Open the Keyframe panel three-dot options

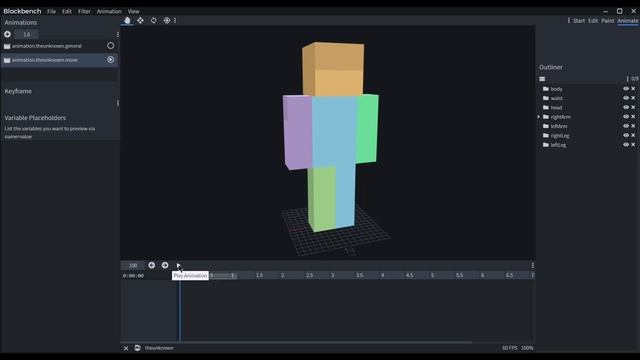(x=118, y=103)
